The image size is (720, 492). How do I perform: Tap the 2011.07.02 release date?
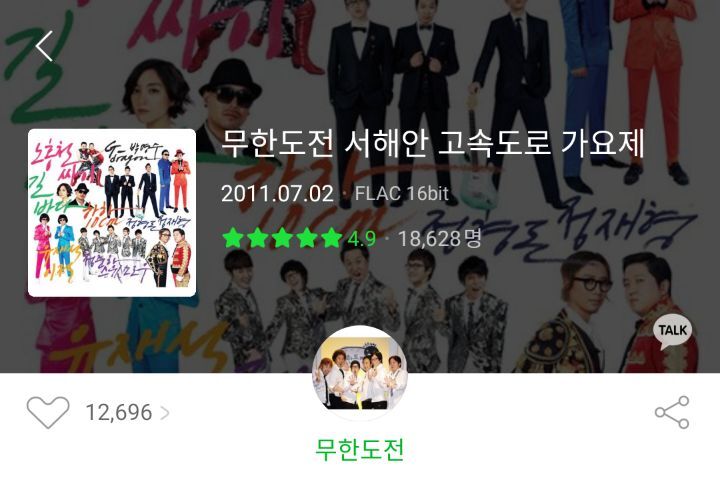click(x=277, y=194)
